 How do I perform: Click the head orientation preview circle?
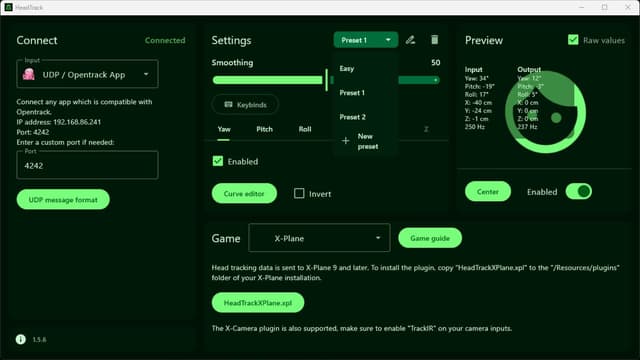tap(546, 112)
